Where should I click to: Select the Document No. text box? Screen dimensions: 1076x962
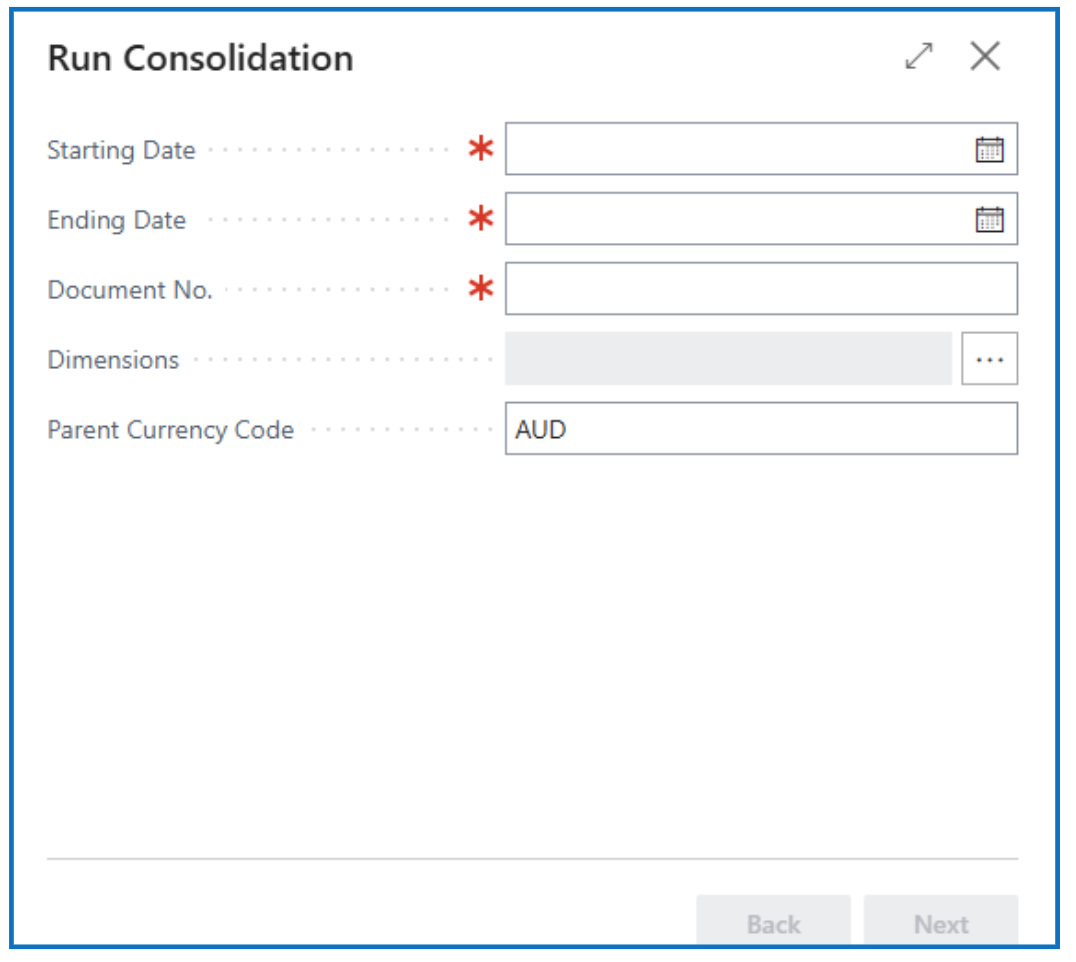click(x=760, y=290)
